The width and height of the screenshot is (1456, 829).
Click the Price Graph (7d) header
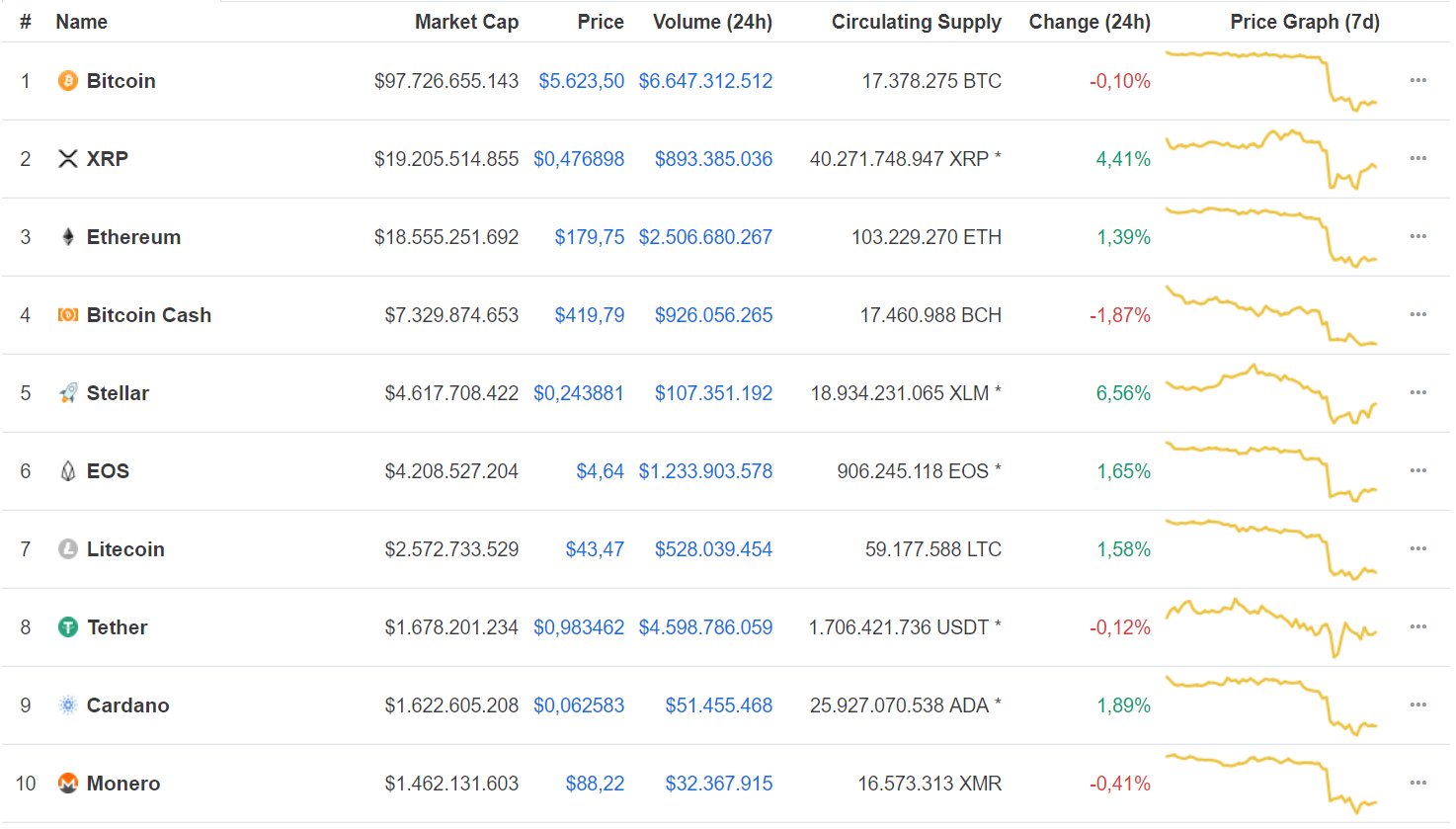pos(1305,22)
